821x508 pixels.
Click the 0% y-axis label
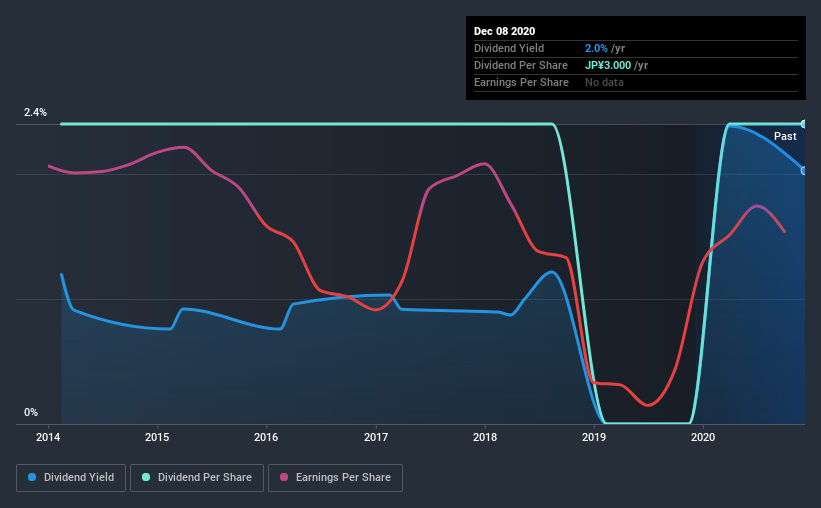point(31,412)
